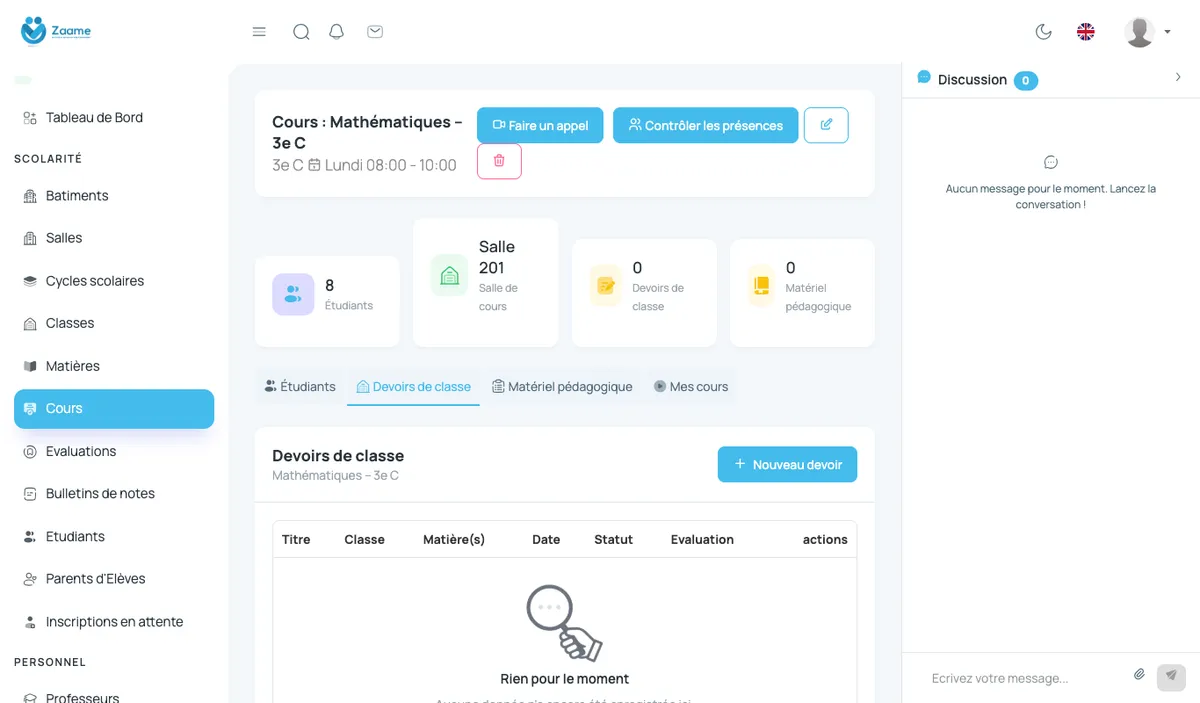Navigate to Cycles scolaires
The height and width of the screenshot is (703, 1200).
click(x=114, y=281)
